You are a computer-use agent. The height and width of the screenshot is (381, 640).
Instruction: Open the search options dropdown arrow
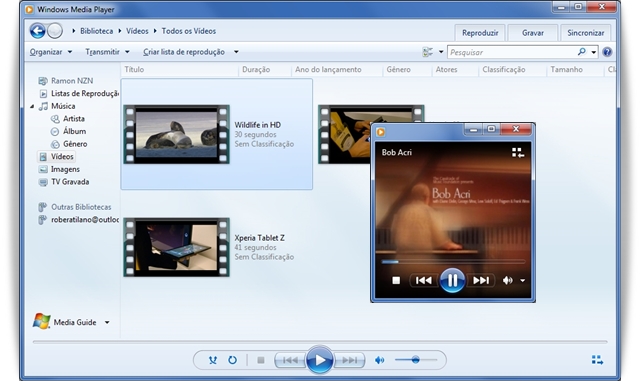593,52
